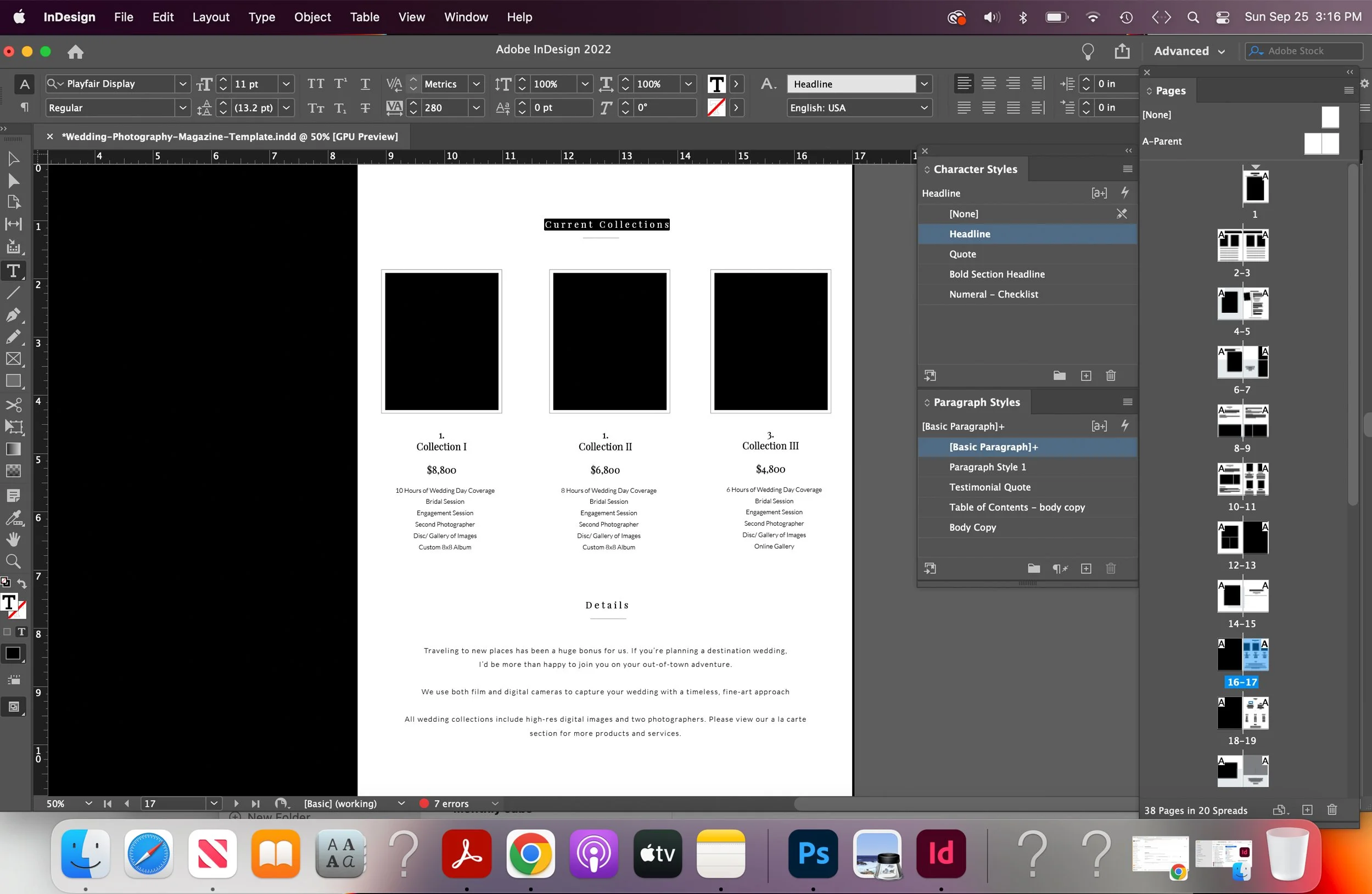Apply the Bold Section Headline character style
Screen dimensions: 1372x894
coord(1027,274)
